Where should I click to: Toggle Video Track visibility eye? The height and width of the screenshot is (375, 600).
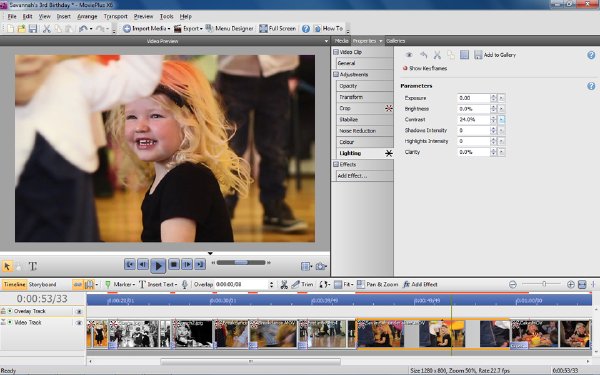pyautogui.click(x=79, y=323)
